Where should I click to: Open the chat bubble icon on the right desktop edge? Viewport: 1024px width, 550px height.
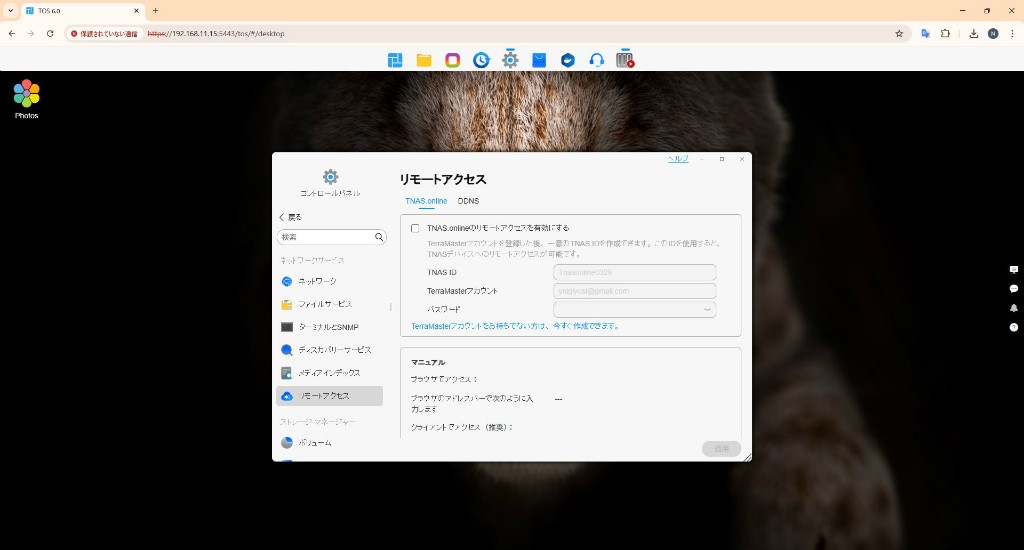click(1014, 289)
